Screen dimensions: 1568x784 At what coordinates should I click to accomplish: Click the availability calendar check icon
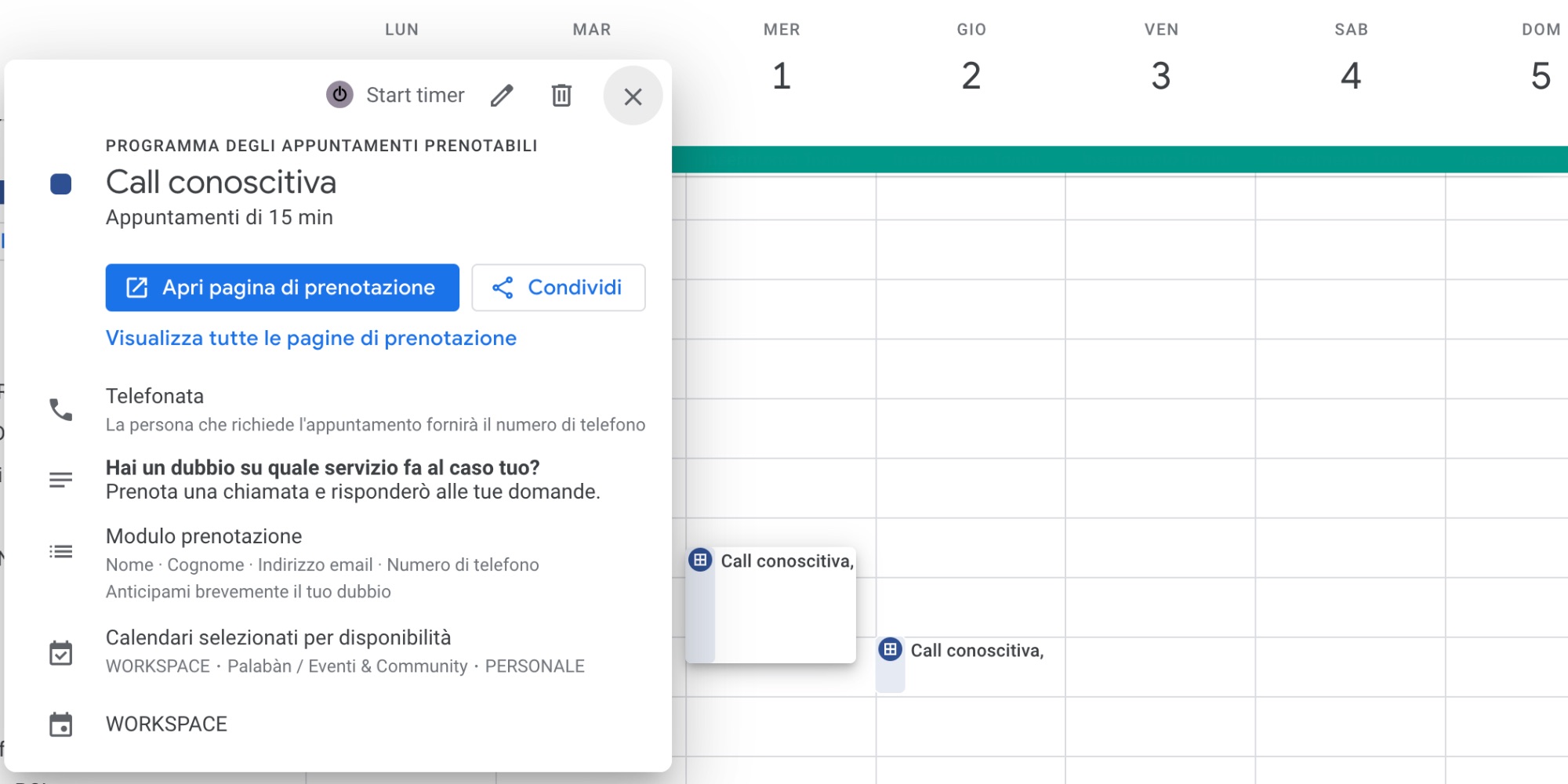61,653
